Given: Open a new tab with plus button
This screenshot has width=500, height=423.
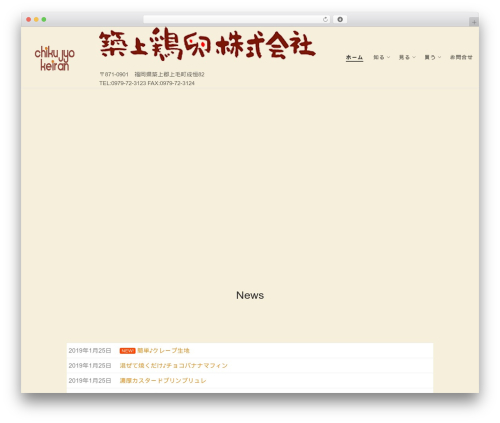Looking at the screenshot, I should [x=474, y=22].
